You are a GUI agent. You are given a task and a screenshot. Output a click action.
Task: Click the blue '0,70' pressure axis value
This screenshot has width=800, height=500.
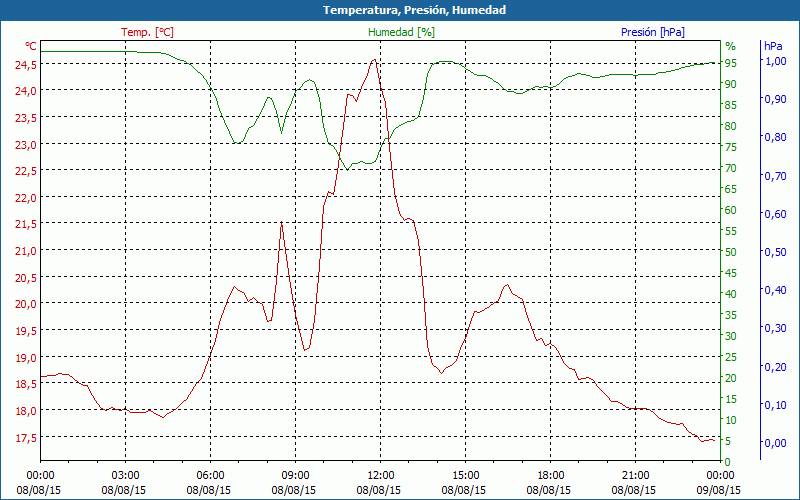pyautogui.click(x=776, y=176)
